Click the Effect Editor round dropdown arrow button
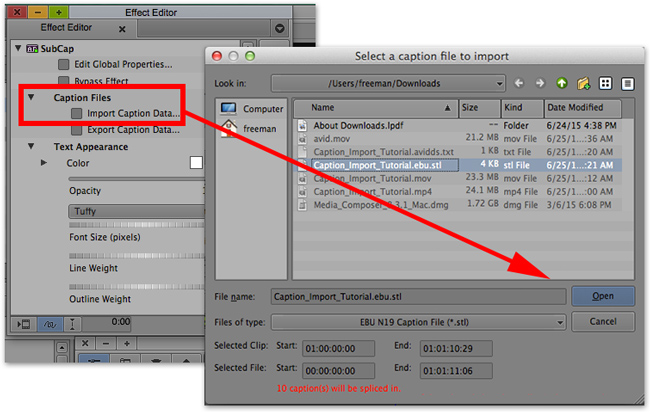650x412 pixels. (280, 28)
